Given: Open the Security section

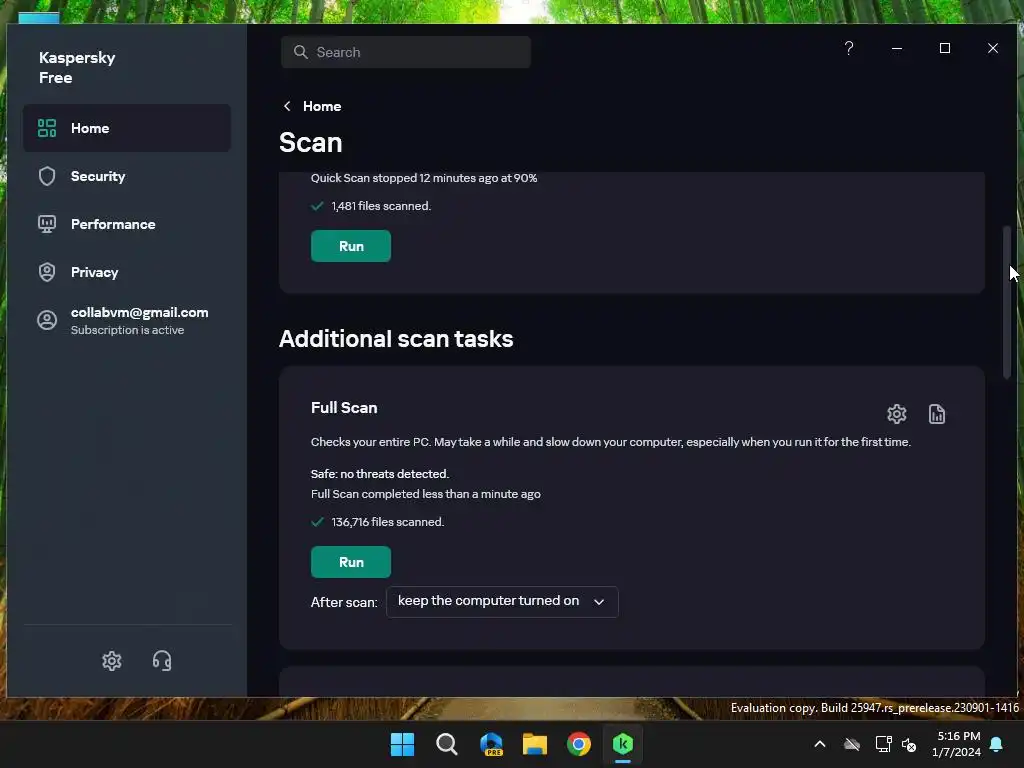Looking at the screenshot, I should (x=127, y=176).
